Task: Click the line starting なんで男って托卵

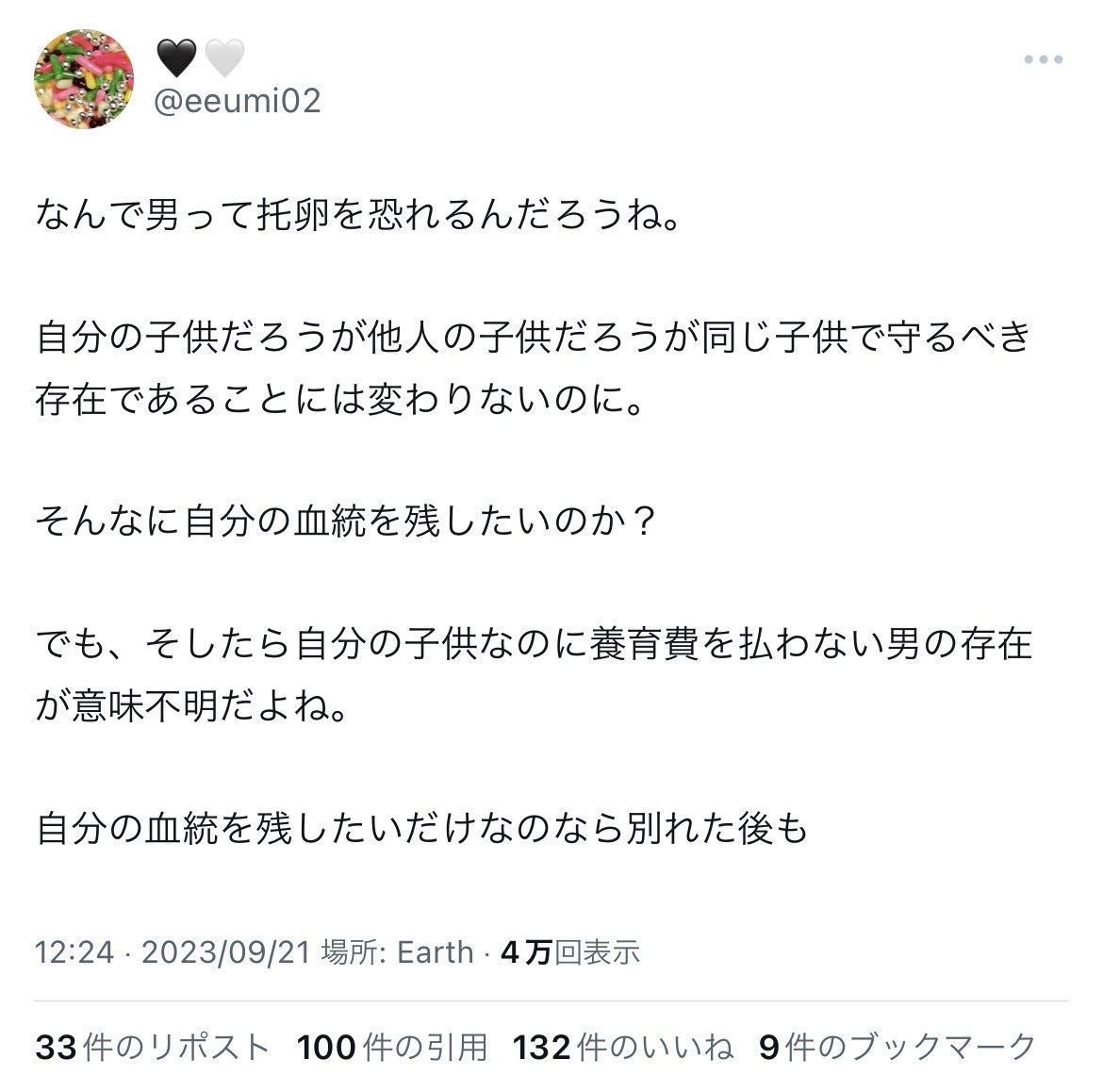Action: coord(359,215)
